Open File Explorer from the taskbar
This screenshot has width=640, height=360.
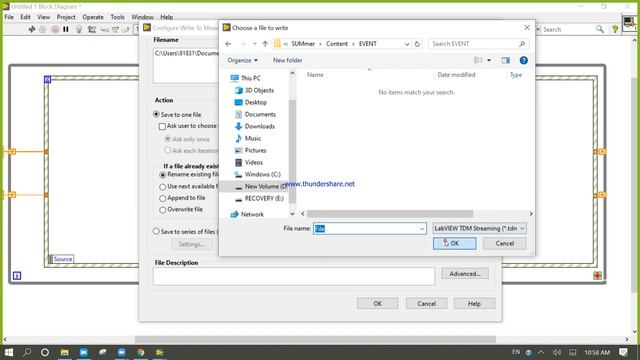point(64,352)
